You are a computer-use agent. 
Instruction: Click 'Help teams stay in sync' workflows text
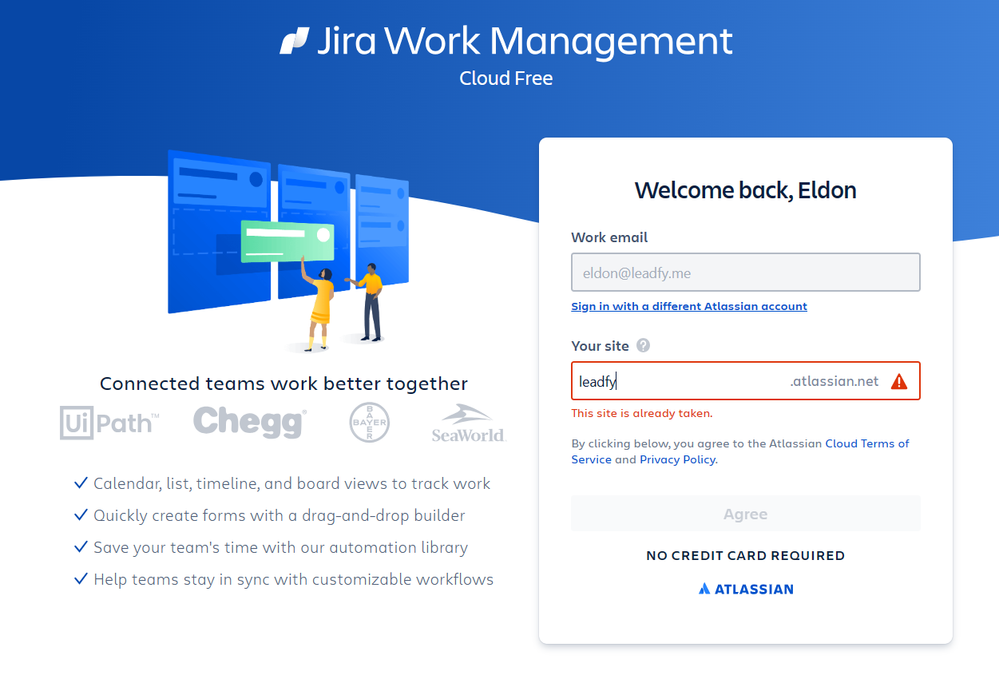(294, 579)
